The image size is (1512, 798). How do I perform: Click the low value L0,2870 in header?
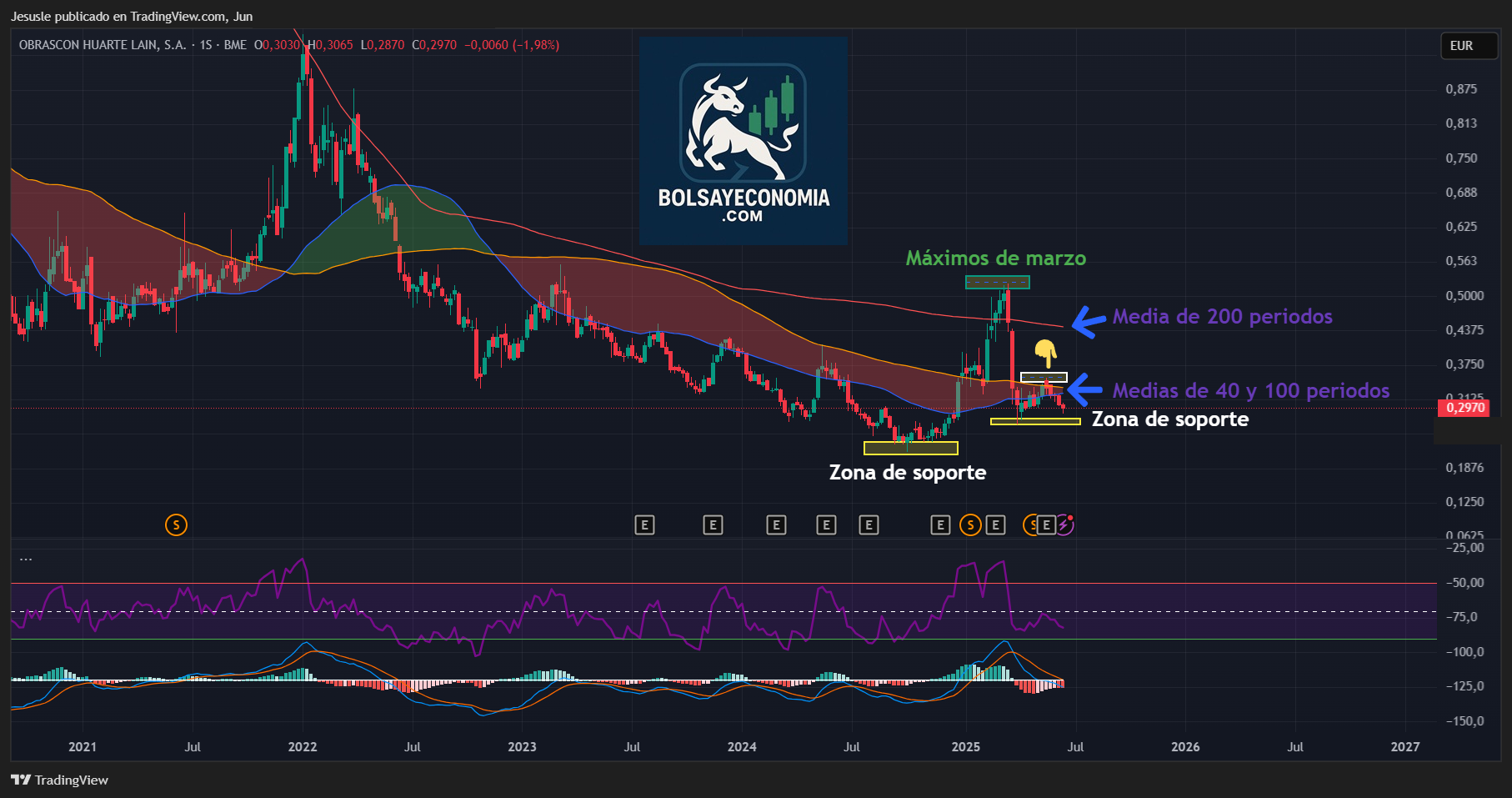click(383, 45)
